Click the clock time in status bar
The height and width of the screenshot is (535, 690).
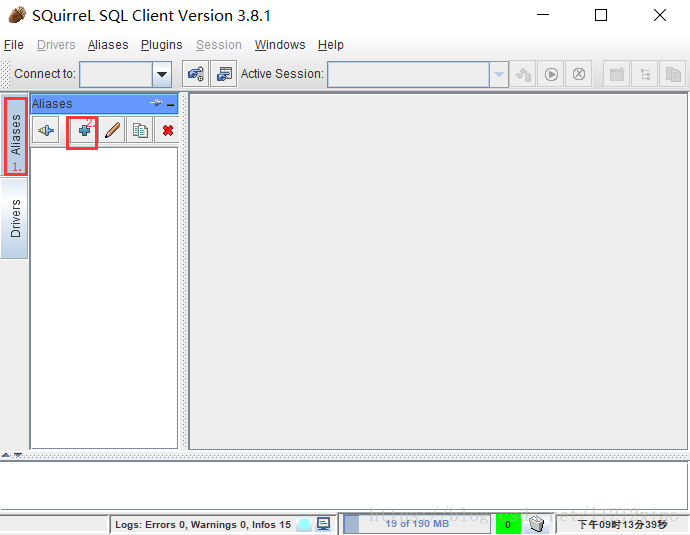(x=622, y=524)
